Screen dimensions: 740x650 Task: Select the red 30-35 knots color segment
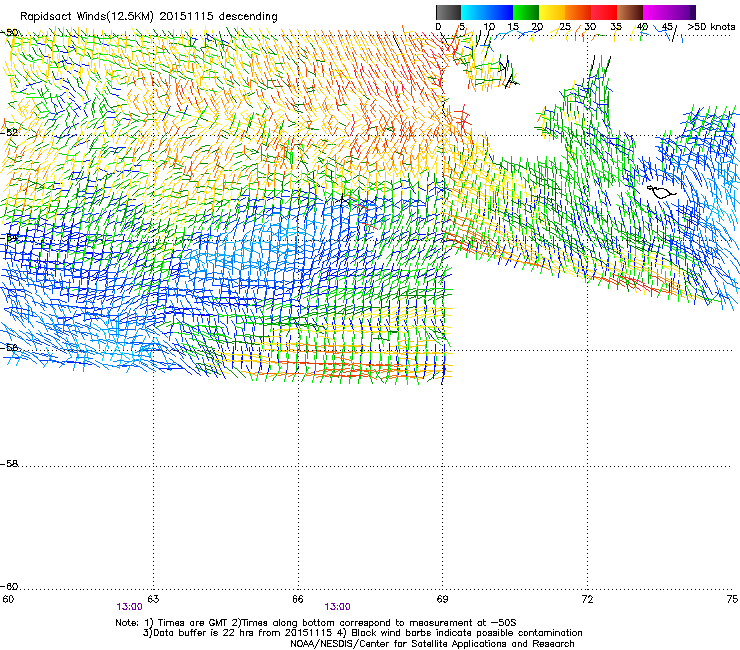[604, 12]
